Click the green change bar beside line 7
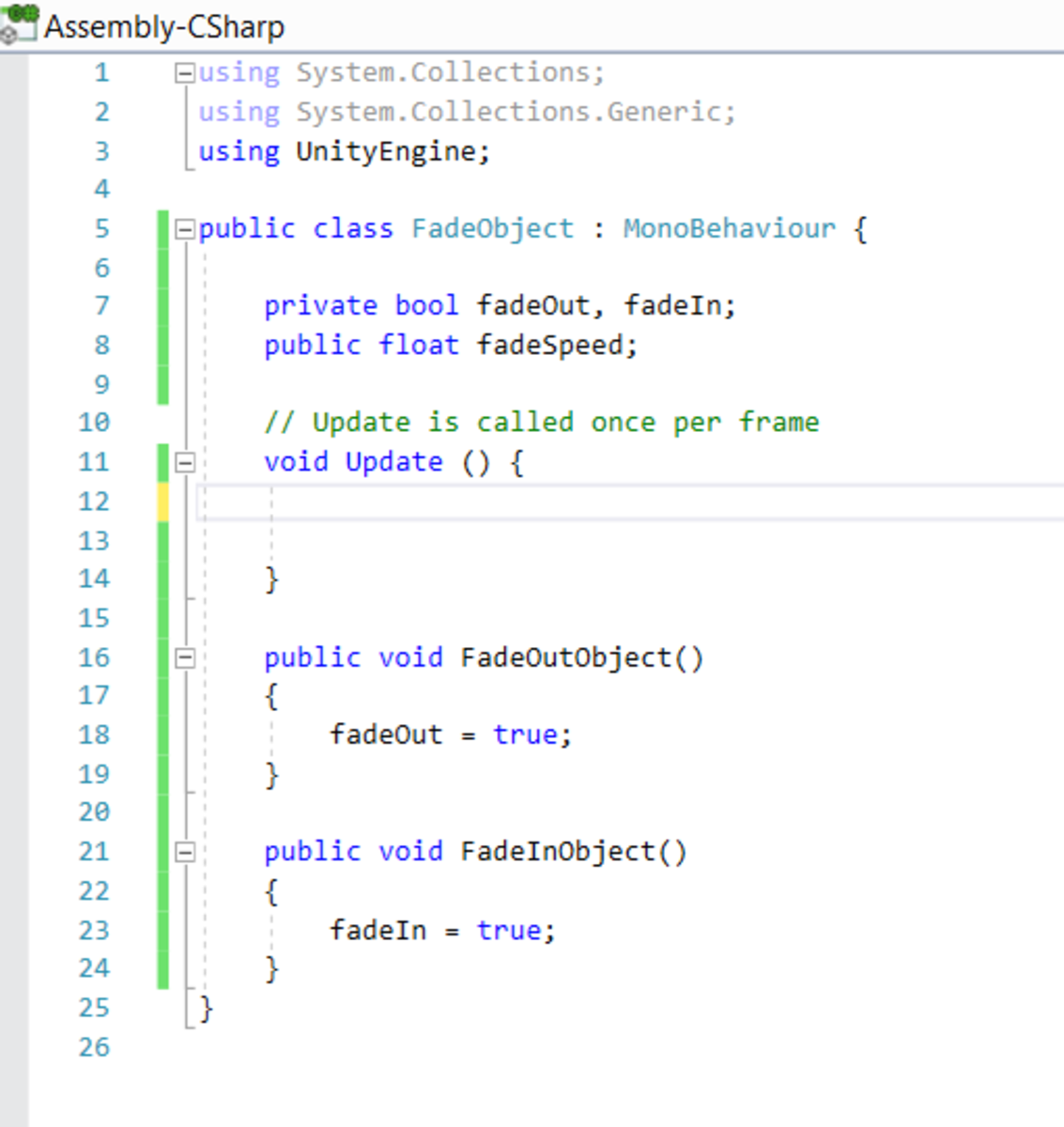Image resolution: width=1064 pixels, height=1127 pixels. coord(162,305)
